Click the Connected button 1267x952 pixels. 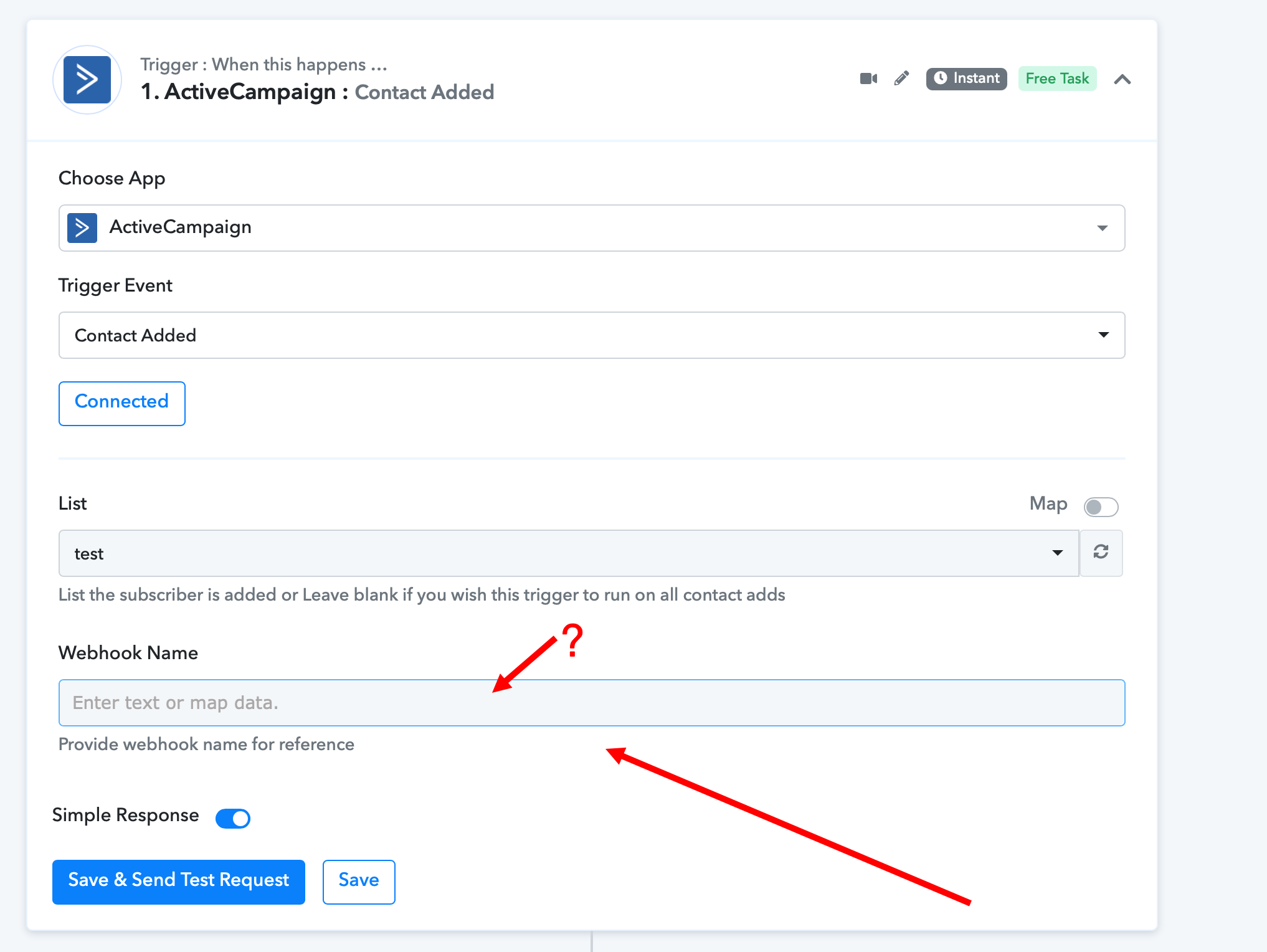click(x=122, y=403)
